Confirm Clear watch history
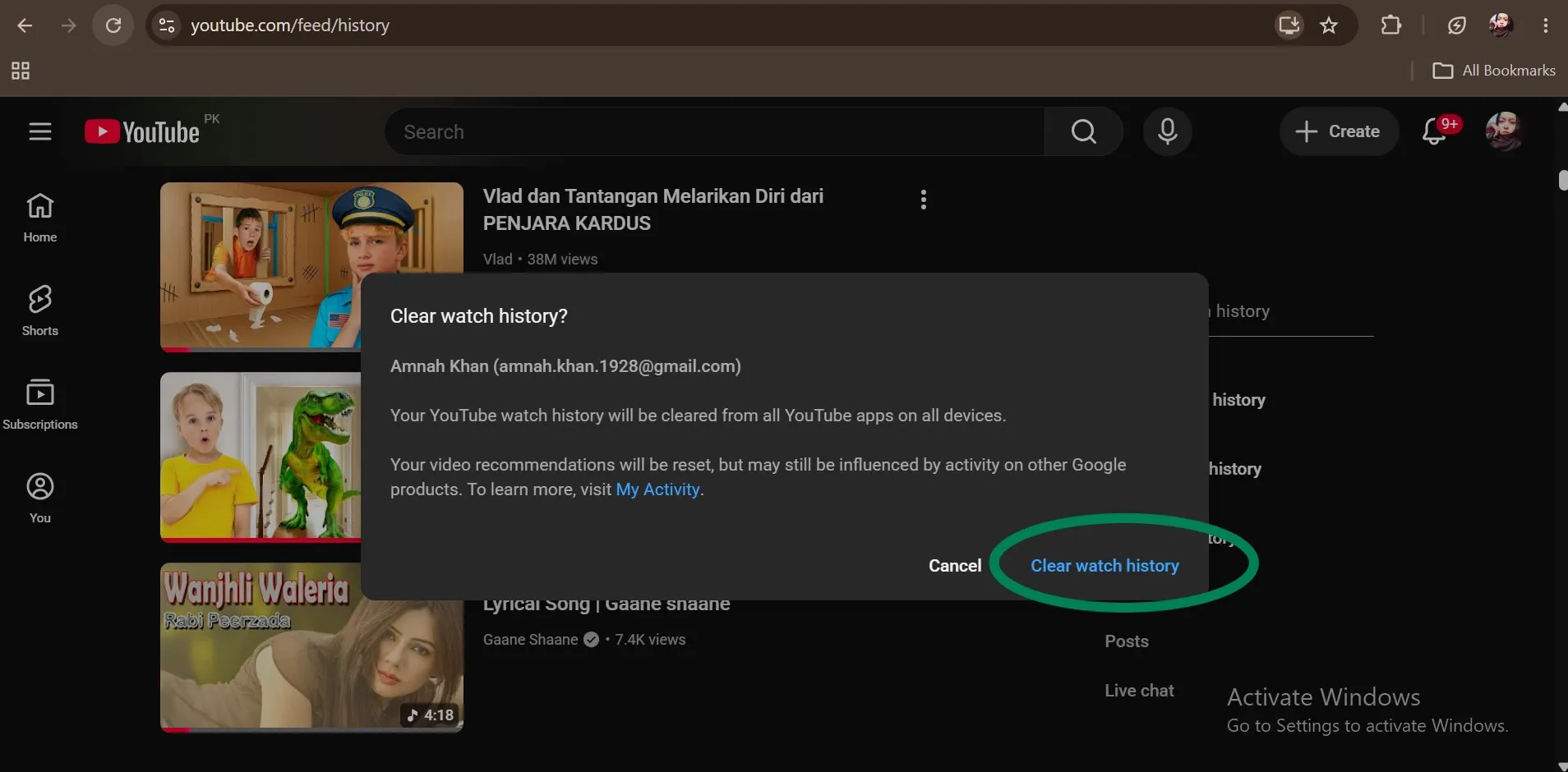The height and width of the screenshot is (772, 1568). pos(1105,566)
